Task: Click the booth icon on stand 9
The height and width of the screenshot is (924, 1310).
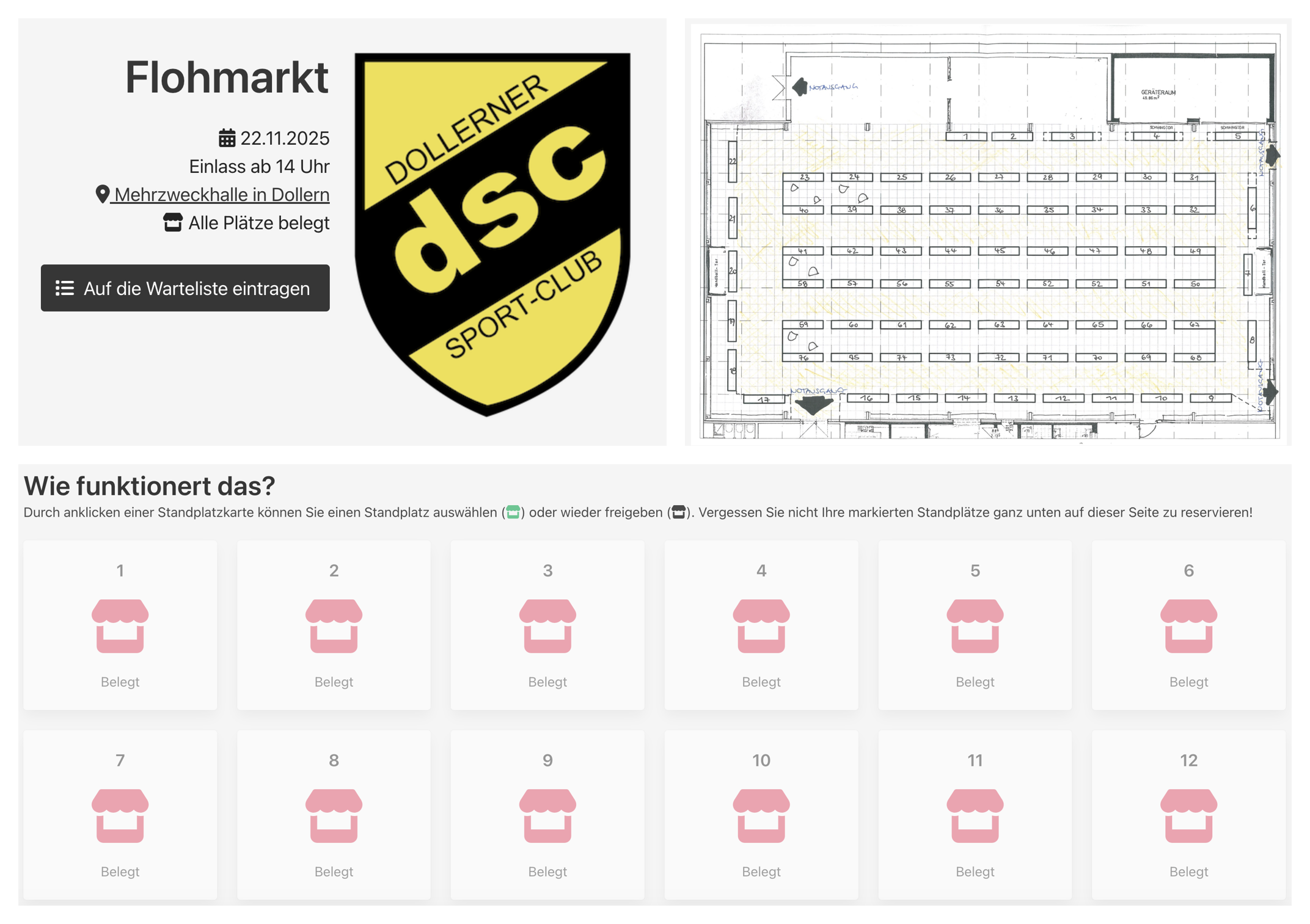Action: click(x=547, y=816)
